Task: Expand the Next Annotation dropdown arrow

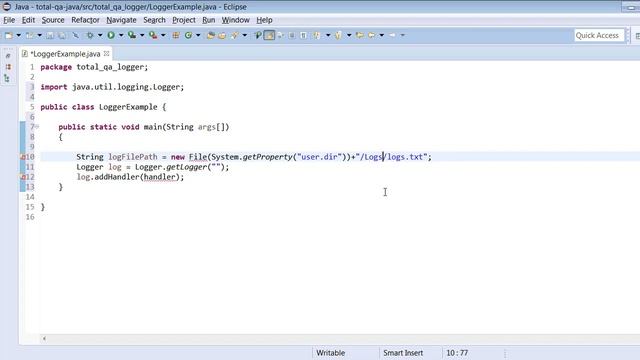Action: pyautogui.click(x=328, y=36)
